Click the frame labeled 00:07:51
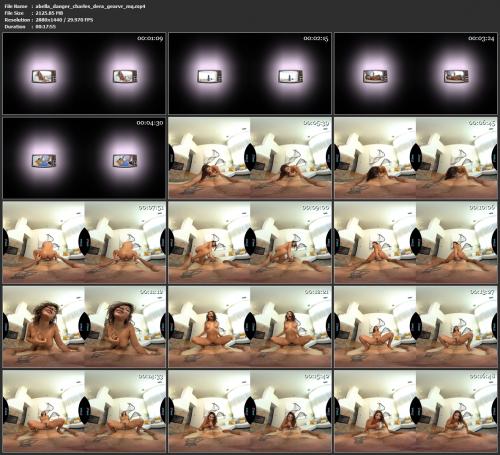 point(84,242)
